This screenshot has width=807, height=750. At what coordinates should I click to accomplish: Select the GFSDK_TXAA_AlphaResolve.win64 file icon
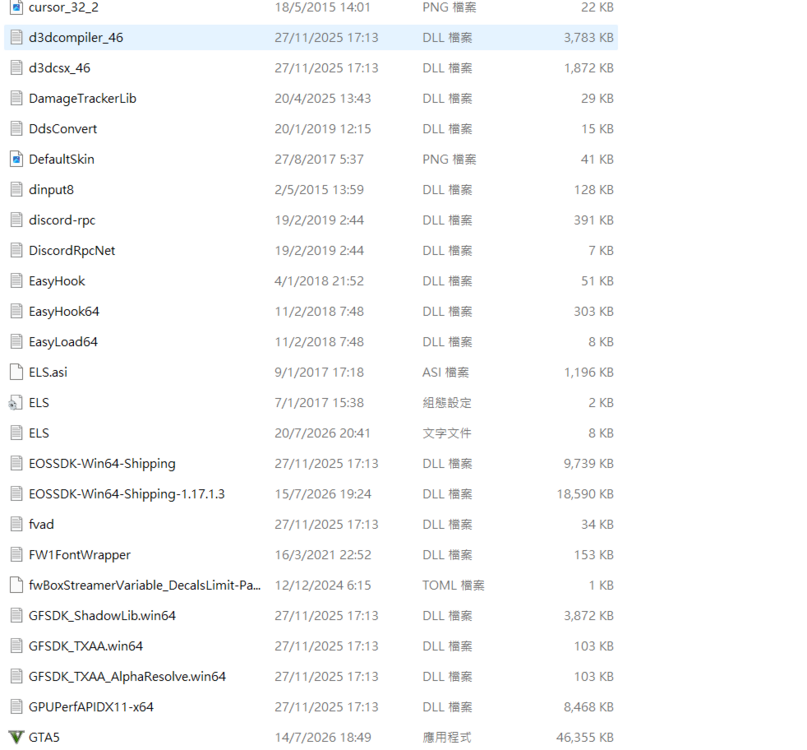click(x=16, y=676)
